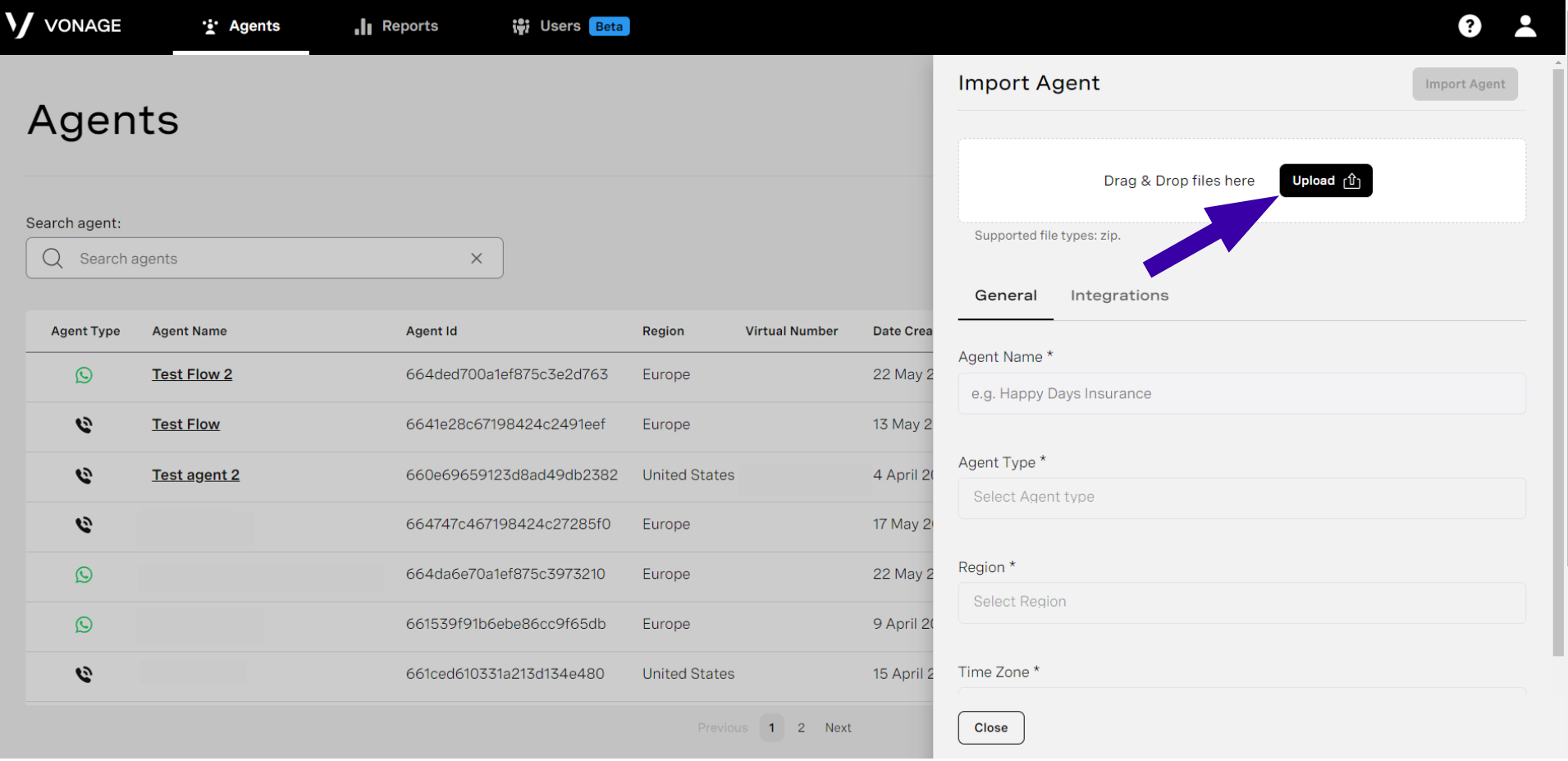Open the user profile icon
1568x761 pixels.
[1525, 26]
